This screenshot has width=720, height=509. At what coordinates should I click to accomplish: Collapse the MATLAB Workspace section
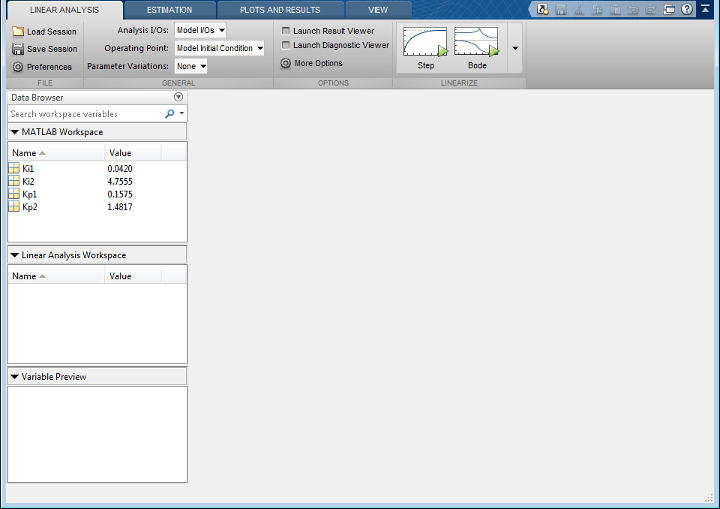click(x=15, y=132)
